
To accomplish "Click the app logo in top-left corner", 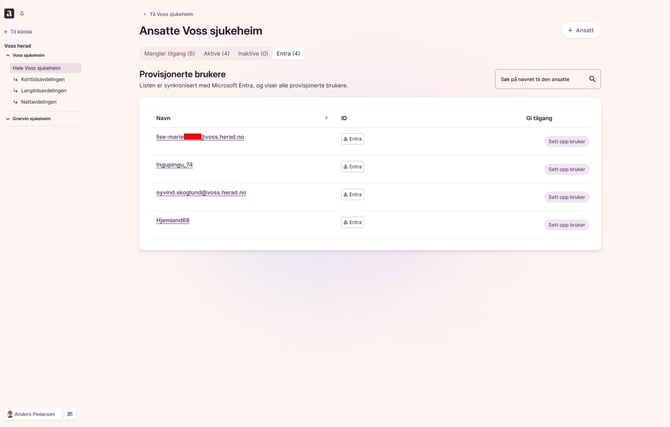I will tap(9, 13).
